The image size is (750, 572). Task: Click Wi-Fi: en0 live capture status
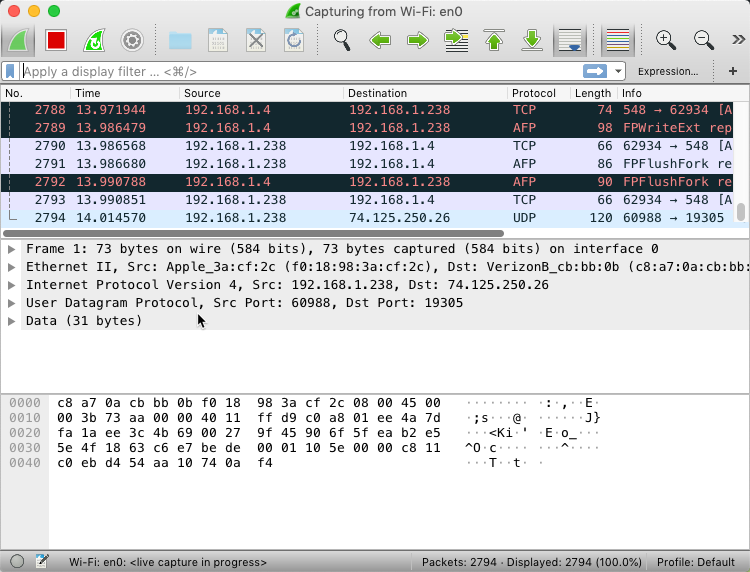coord(168,562)
